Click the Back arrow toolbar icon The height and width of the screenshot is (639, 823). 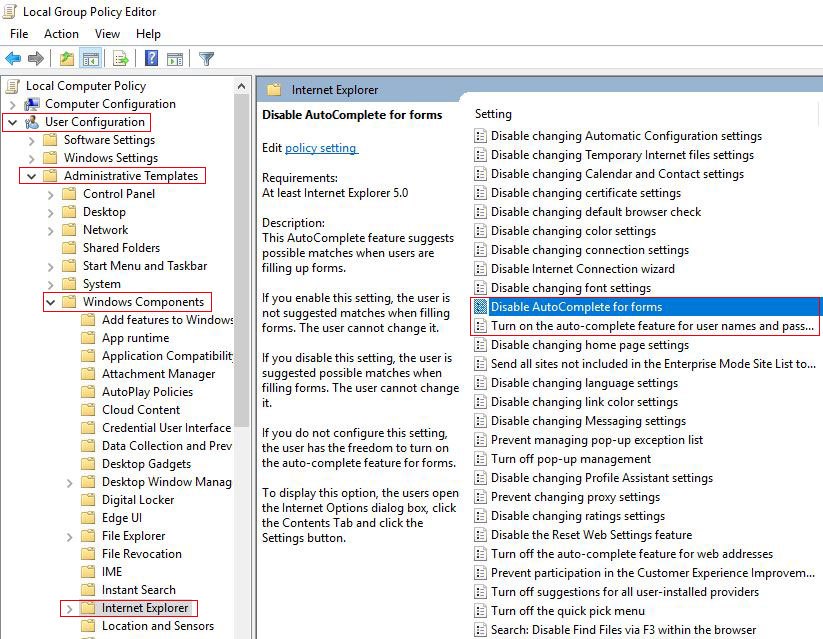13,58
